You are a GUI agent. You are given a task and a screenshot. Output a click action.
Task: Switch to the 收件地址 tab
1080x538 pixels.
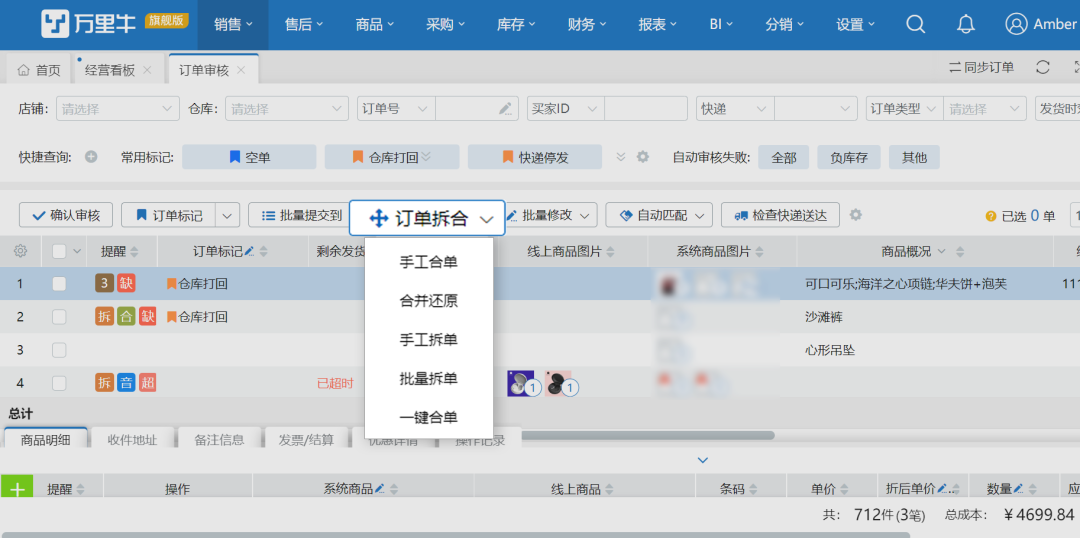pos(132,439)
